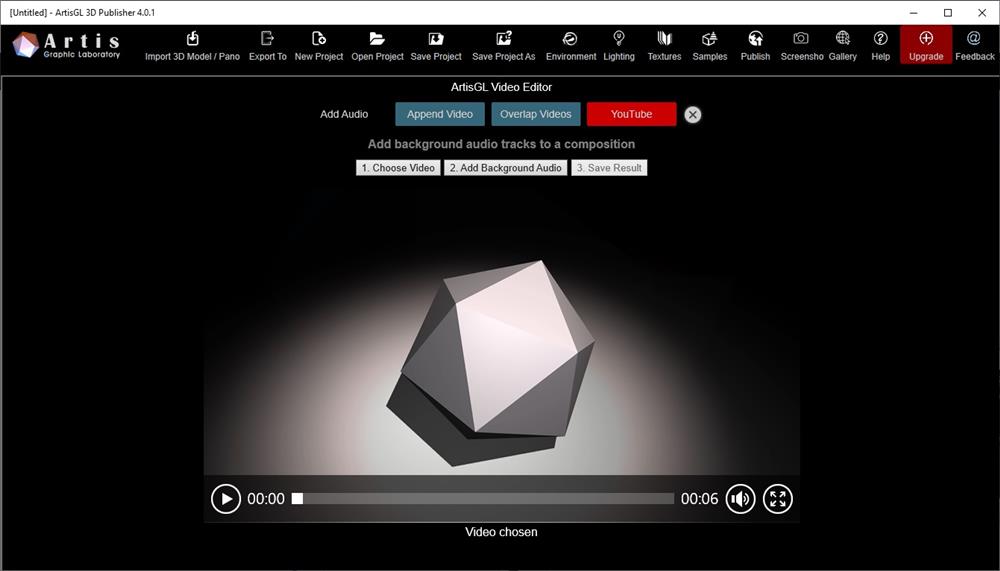Click the Video chosen status text
The height and width of the screenshot is (571, 1000).
pos(501,532)
